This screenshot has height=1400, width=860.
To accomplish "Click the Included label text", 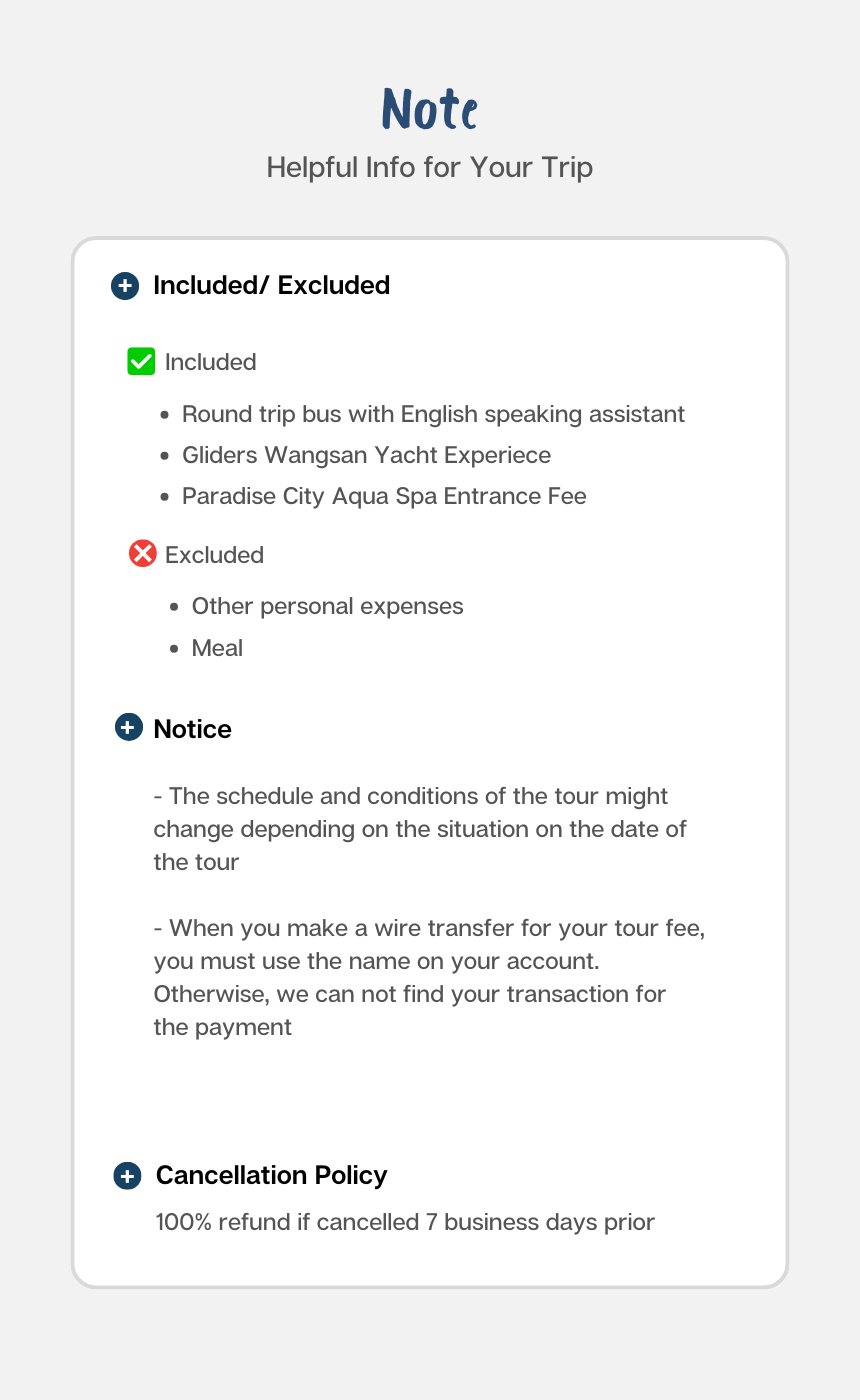I will click(210, 362).
